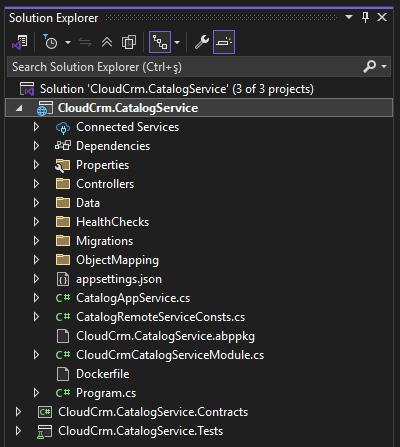The width and height of the screenshot is (400, 447).
Task: Click the Data folder icon
Action: 63,203
